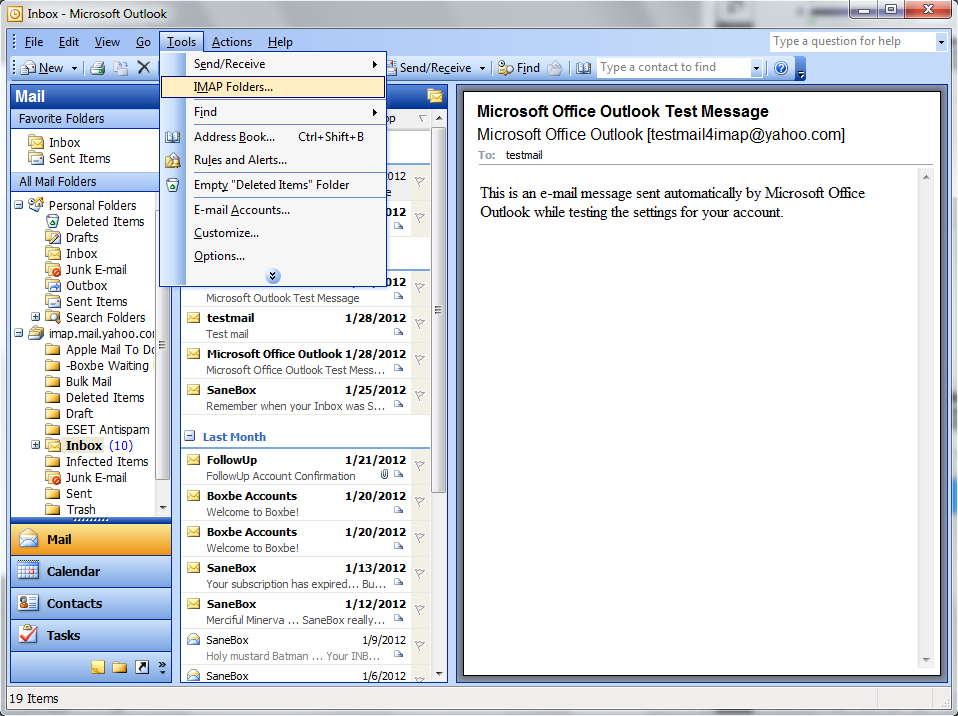Image resolution: width=958 pixels, height=716 pixels.
Task: Click the Send/Receive toolbar button
Action: pyautogui.click(x=430, y=68)
